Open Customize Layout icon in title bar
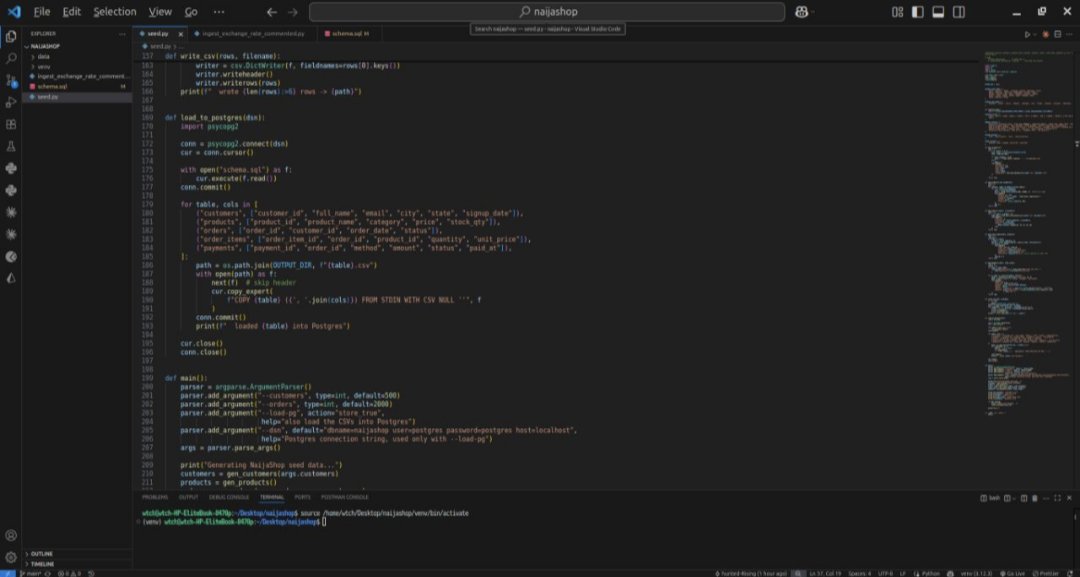This screenshot has height=577, width=1080. pos(897,12)
